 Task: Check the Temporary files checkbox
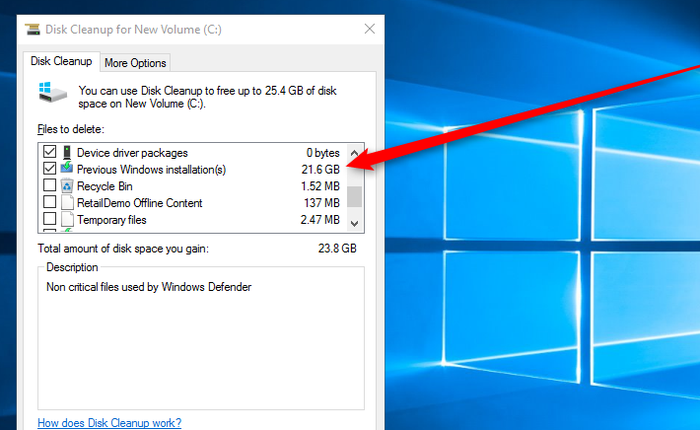(x=50, y=219)
